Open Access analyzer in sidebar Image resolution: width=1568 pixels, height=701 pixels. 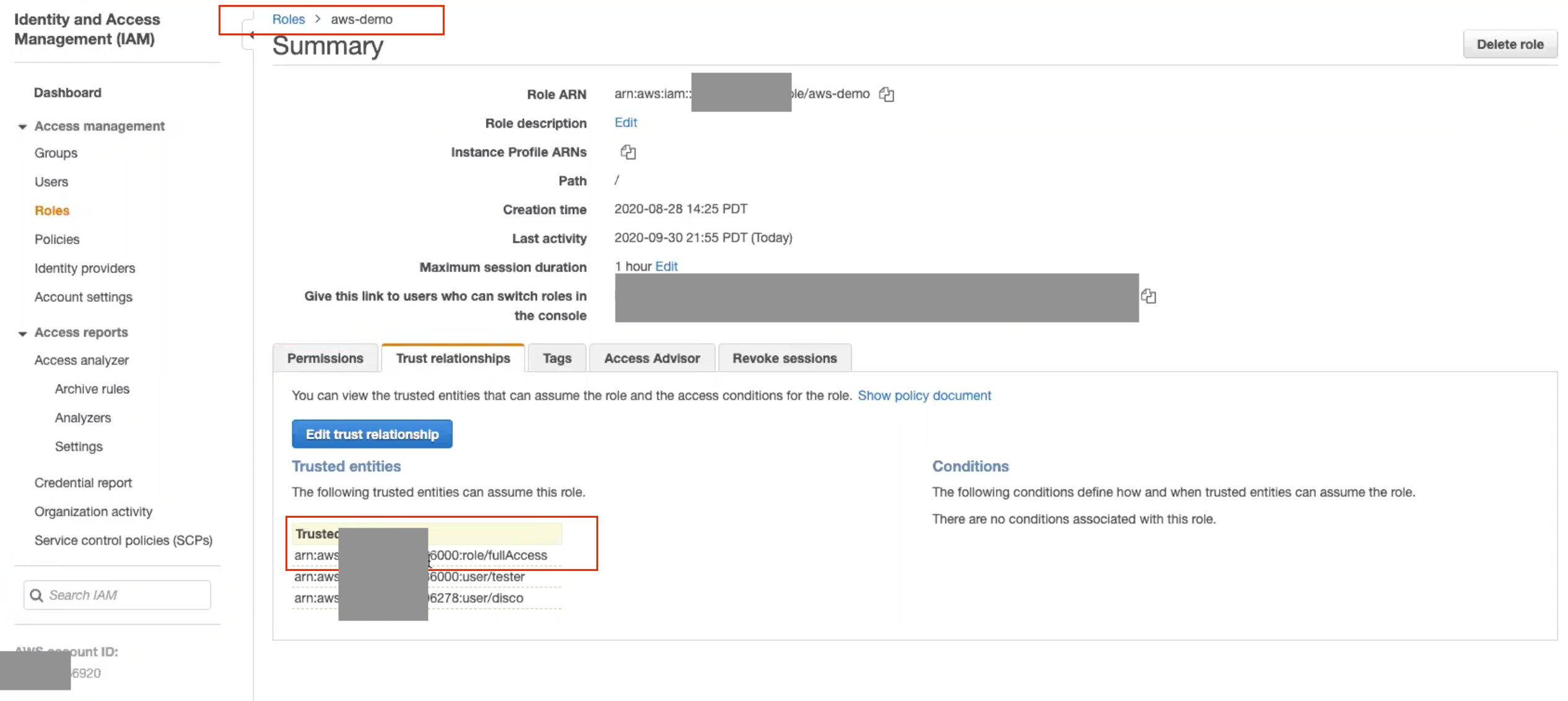[x=82, y=360]
